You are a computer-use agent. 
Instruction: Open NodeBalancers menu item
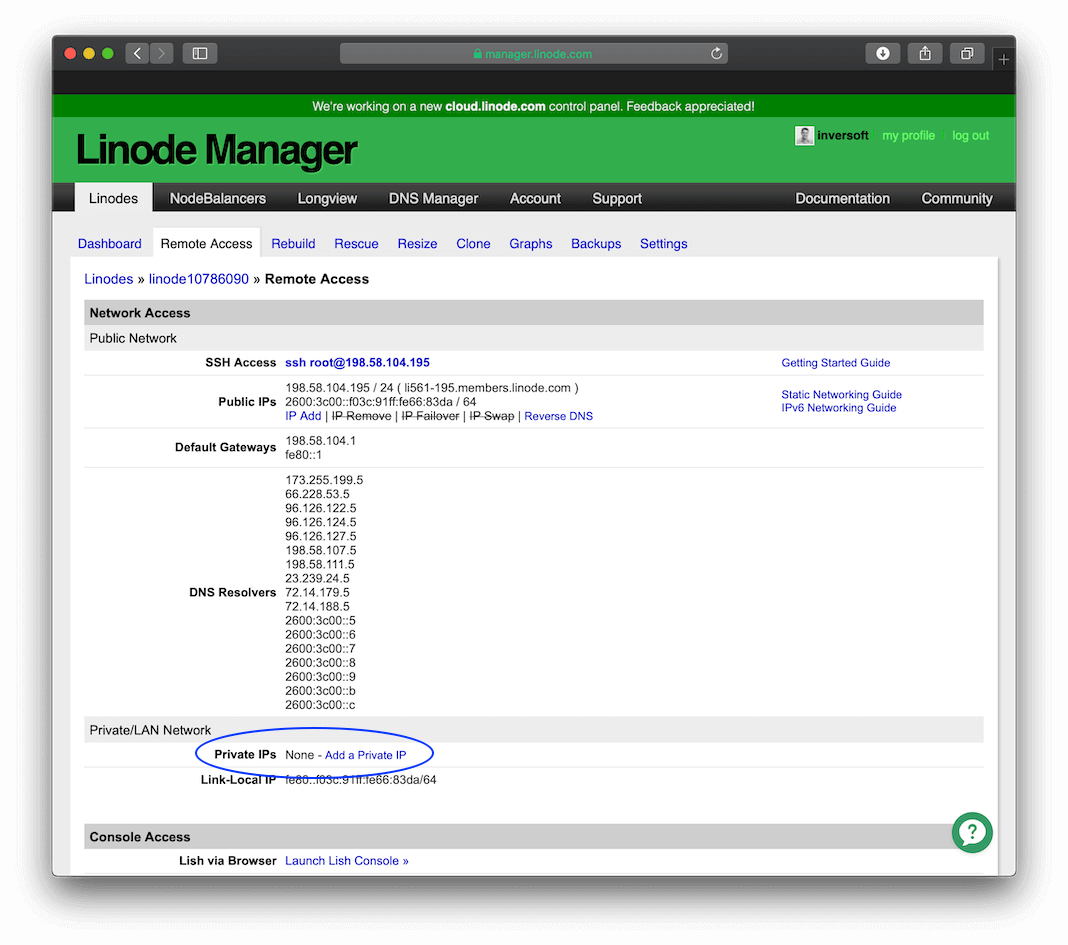coord(217,198)
